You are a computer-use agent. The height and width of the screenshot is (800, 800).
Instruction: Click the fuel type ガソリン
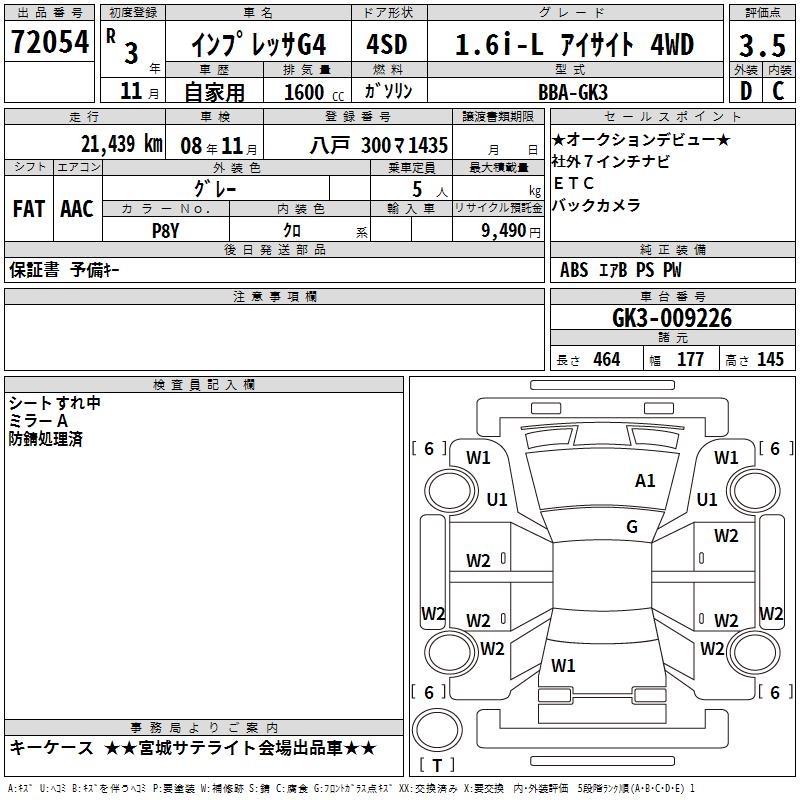[388, 91]
